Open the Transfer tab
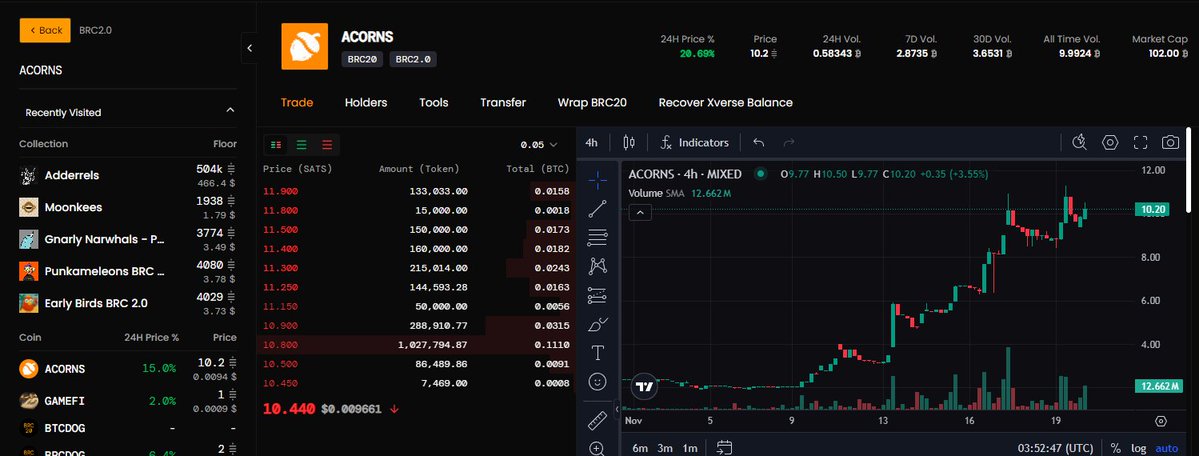Image resolution: width=1199 pixels, height=456 pixels. [502, 103]
